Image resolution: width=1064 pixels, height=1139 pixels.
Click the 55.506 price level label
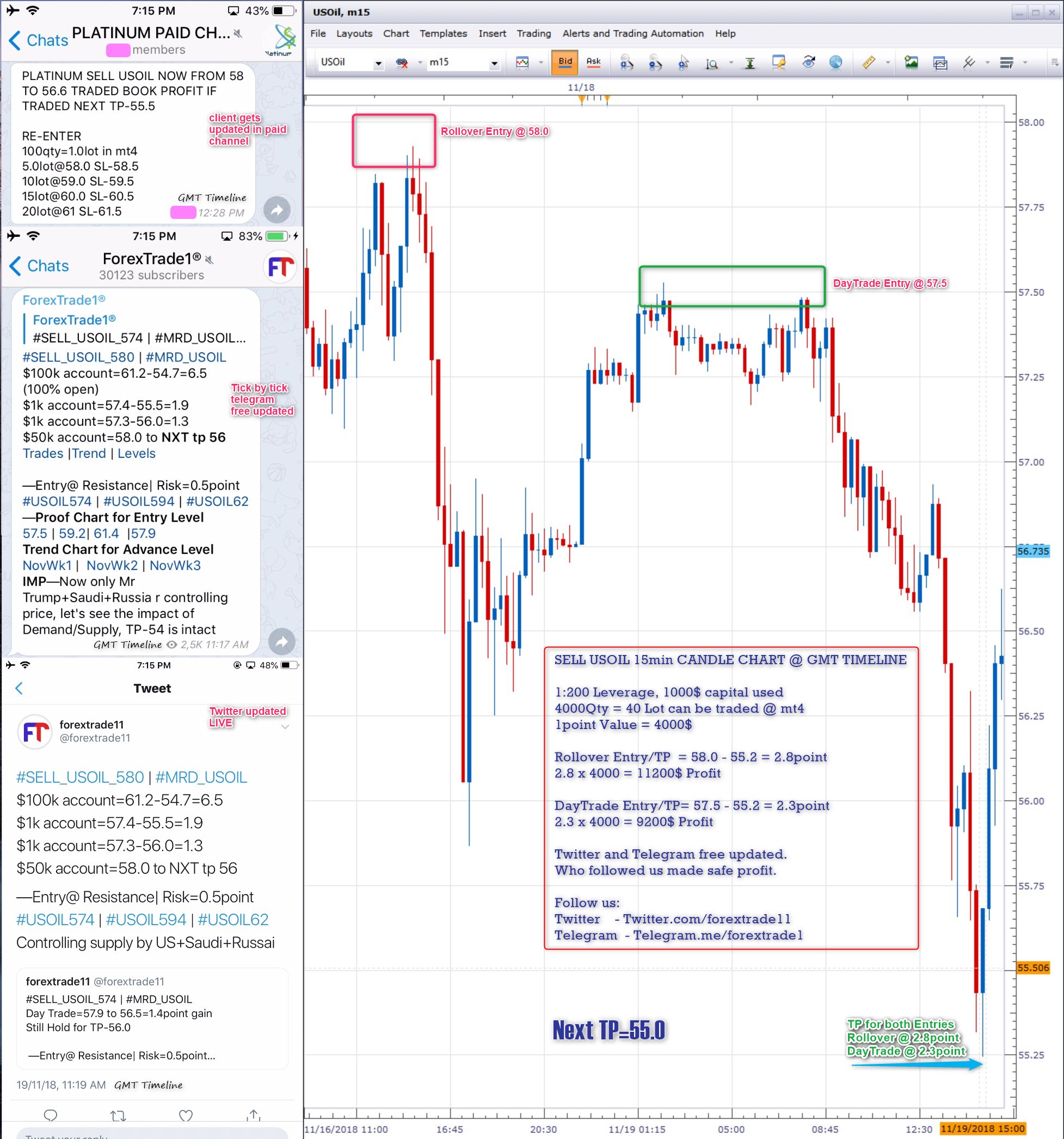point(1033,967)
